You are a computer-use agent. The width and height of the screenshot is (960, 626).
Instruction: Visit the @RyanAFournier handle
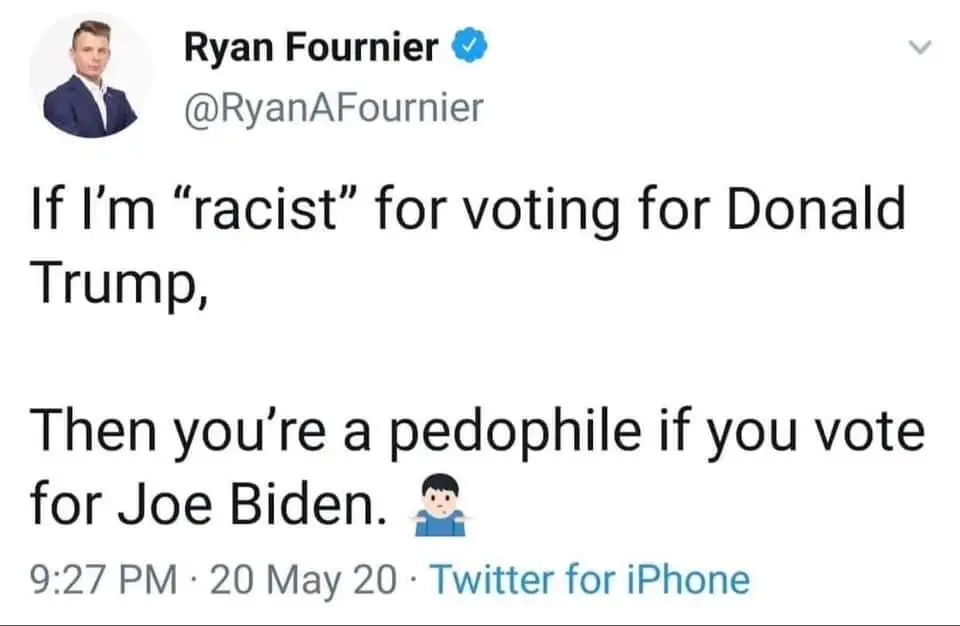coord(331,106)
